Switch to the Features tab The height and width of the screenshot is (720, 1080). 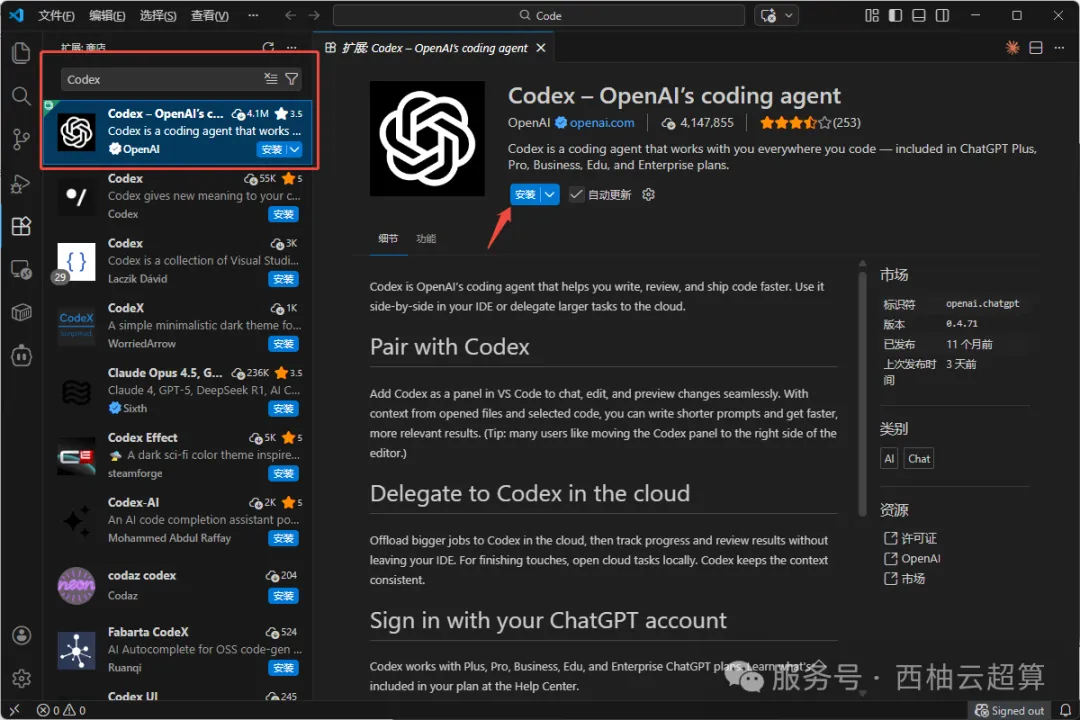426,238
